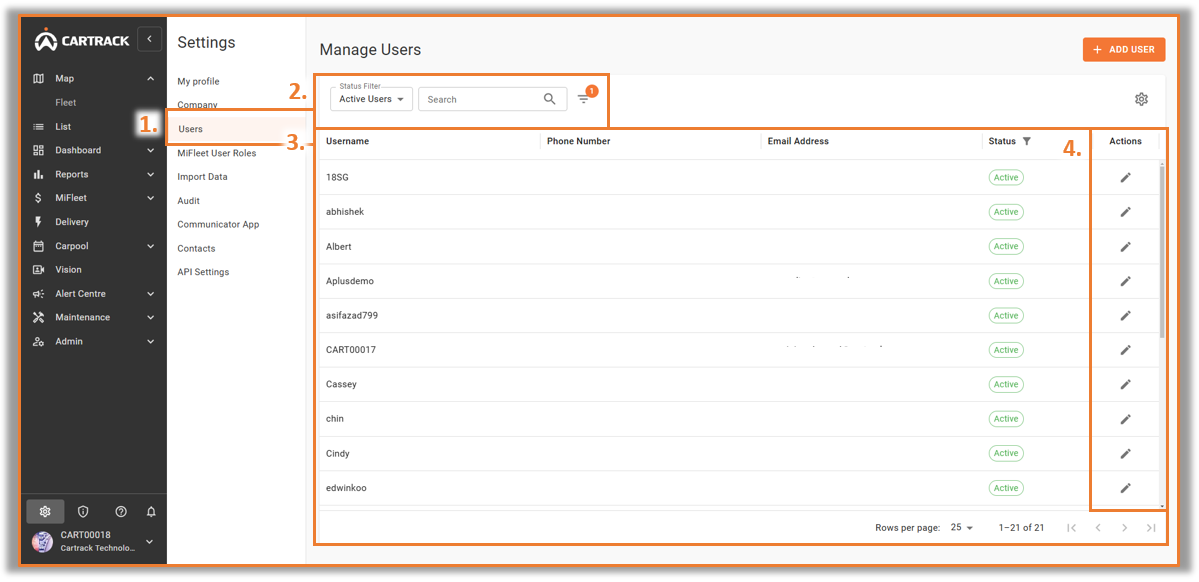Sort by Email Address column header

(x=798, y=141)
